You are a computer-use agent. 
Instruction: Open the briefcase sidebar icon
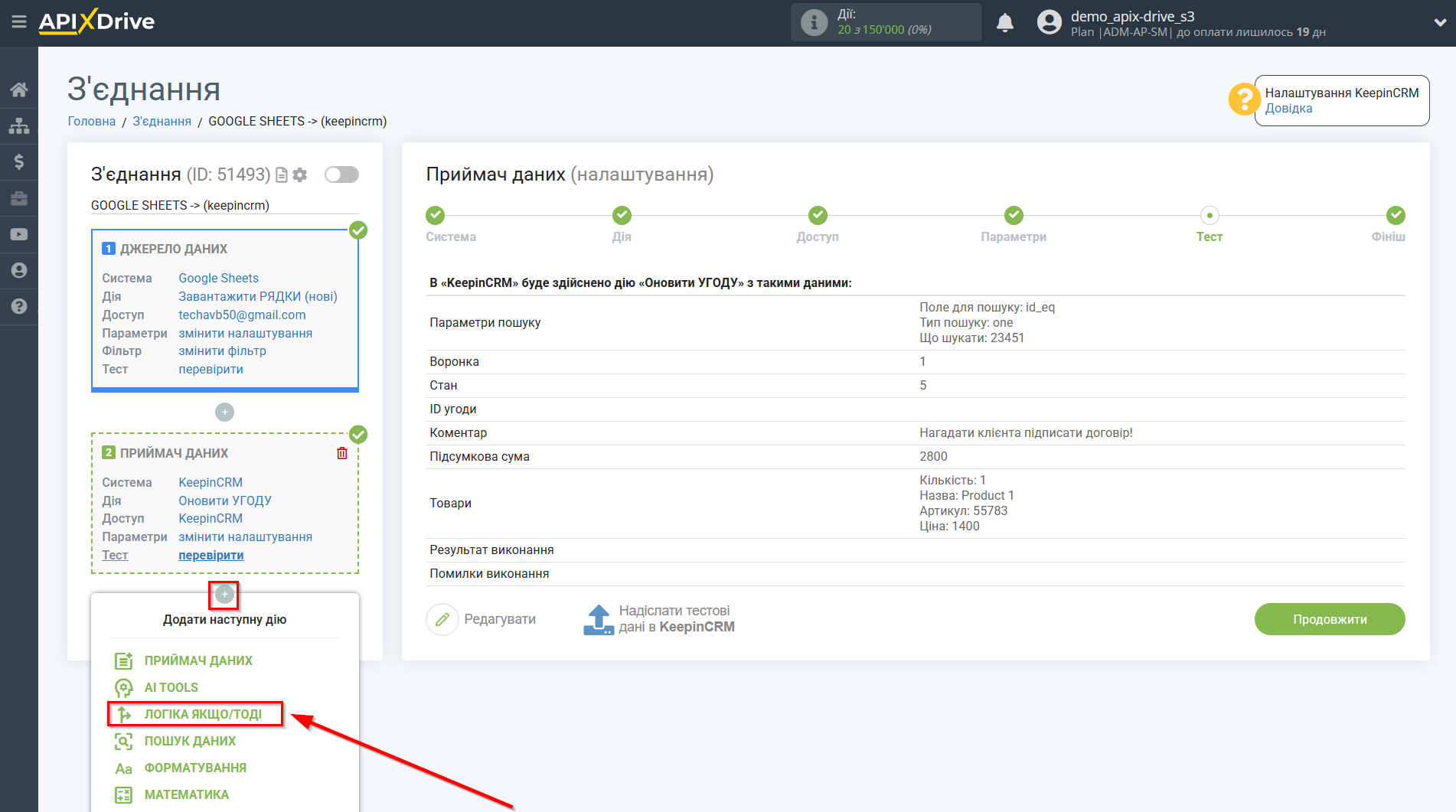[x=19, y=198]
